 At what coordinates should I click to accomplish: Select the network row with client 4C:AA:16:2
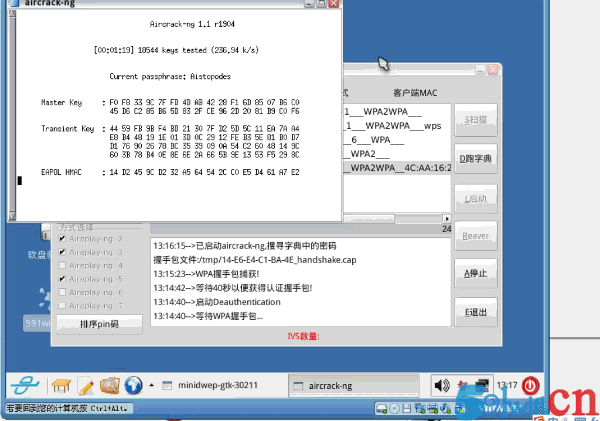[397, 168]
